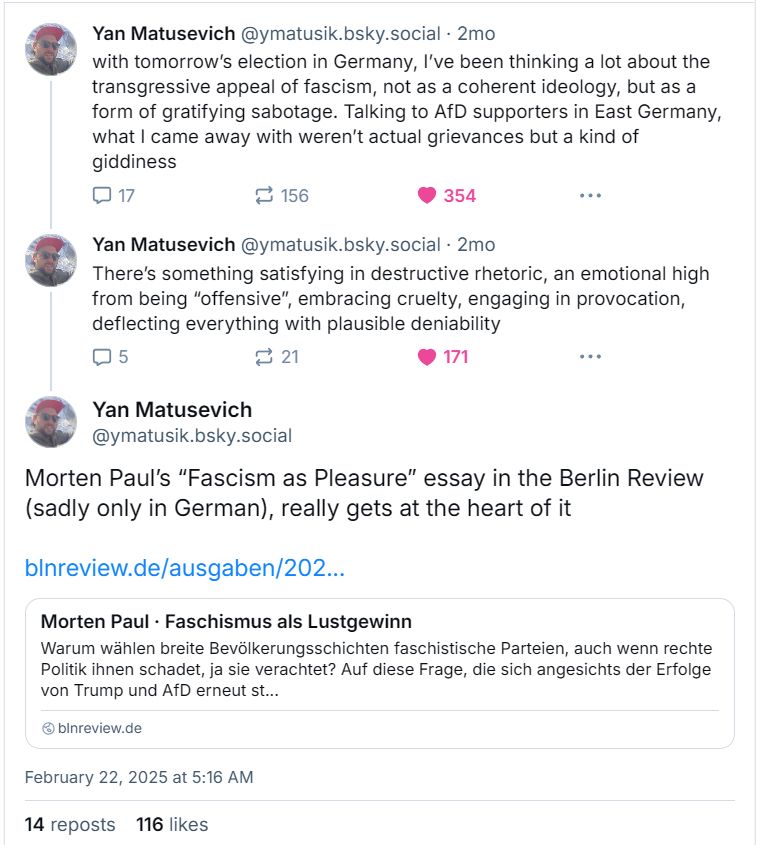
Task: Expand more options on second post
Action: [x=590, y=357]
